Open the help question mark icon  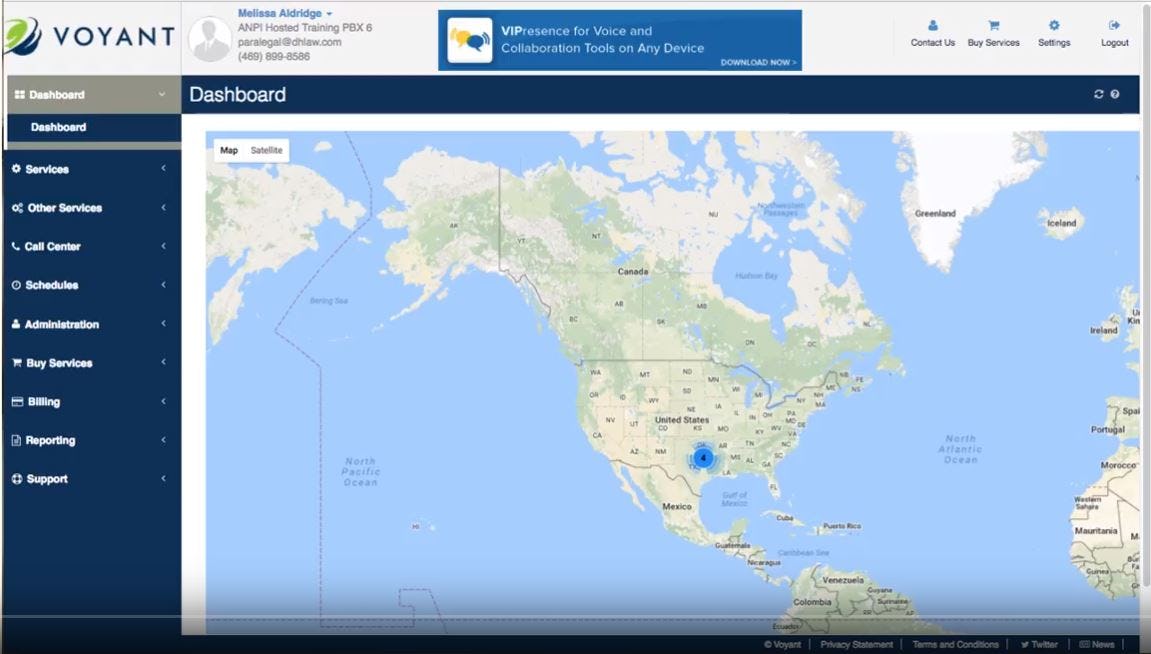point(1114,93)
